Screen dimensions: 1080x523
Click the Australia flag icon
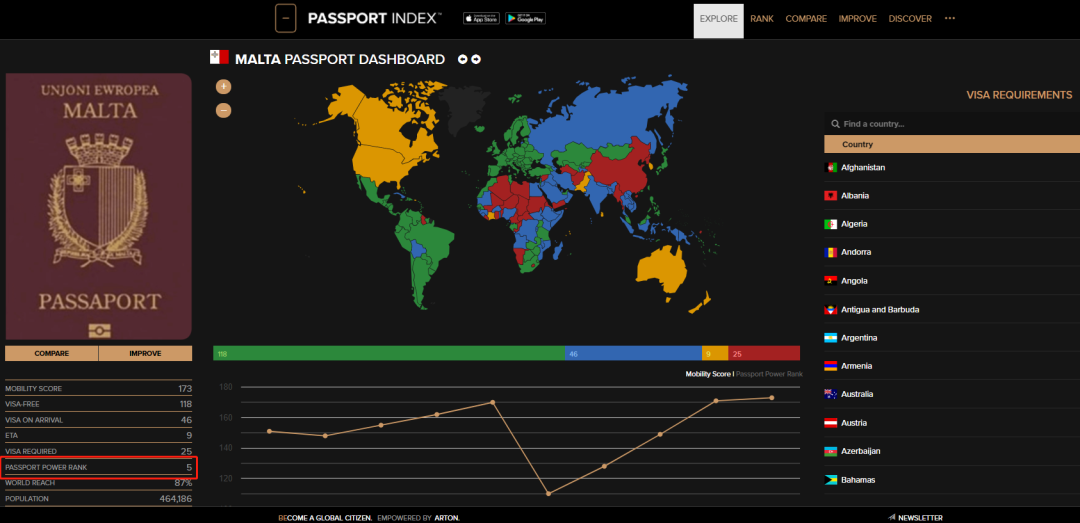[x=830, y=394]
